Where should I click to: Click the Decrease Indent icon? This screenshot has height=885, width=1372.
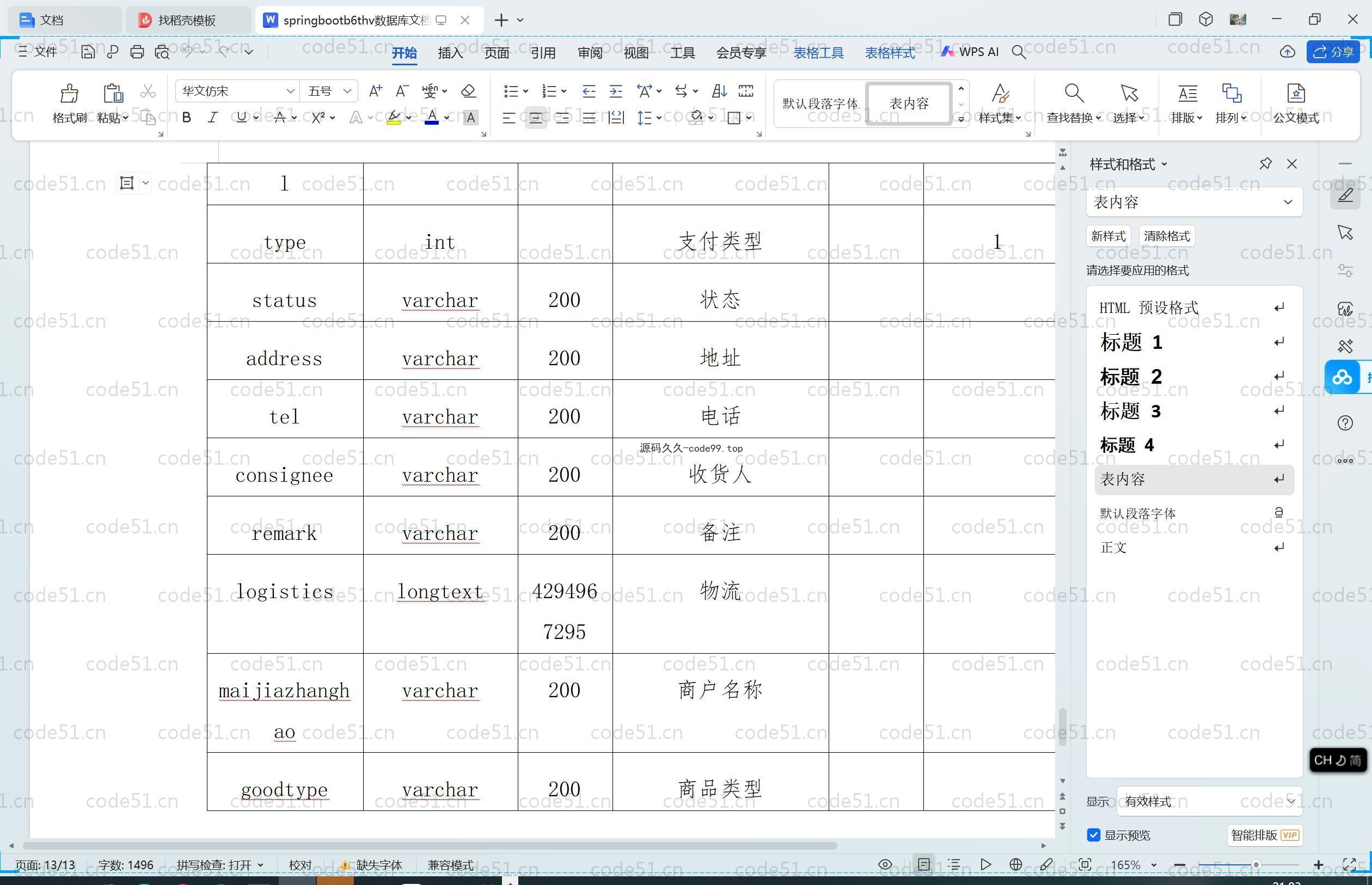click(589, 91)
